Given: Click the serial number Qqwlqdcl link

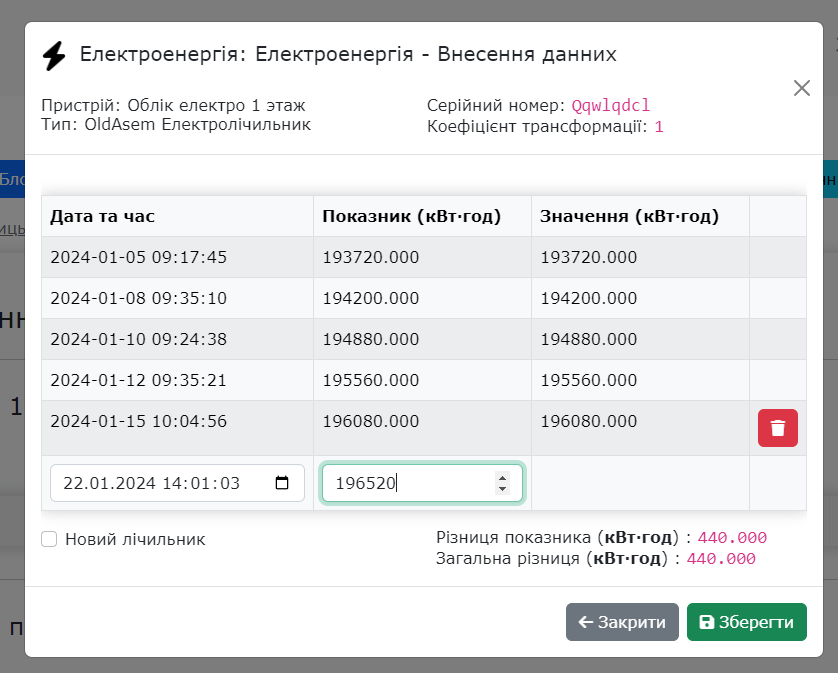Looking at the screenshot, I should pos(611,104).
